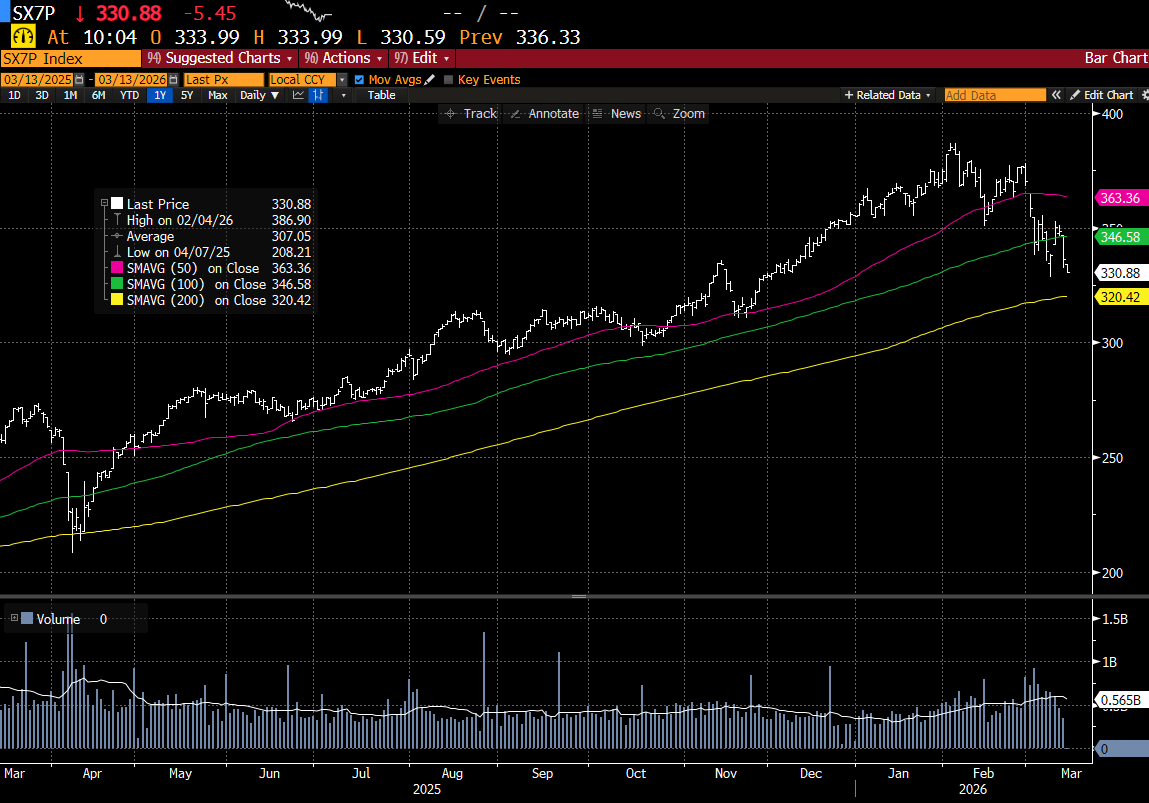Click the Add Data input field

[x=993, y=95]
